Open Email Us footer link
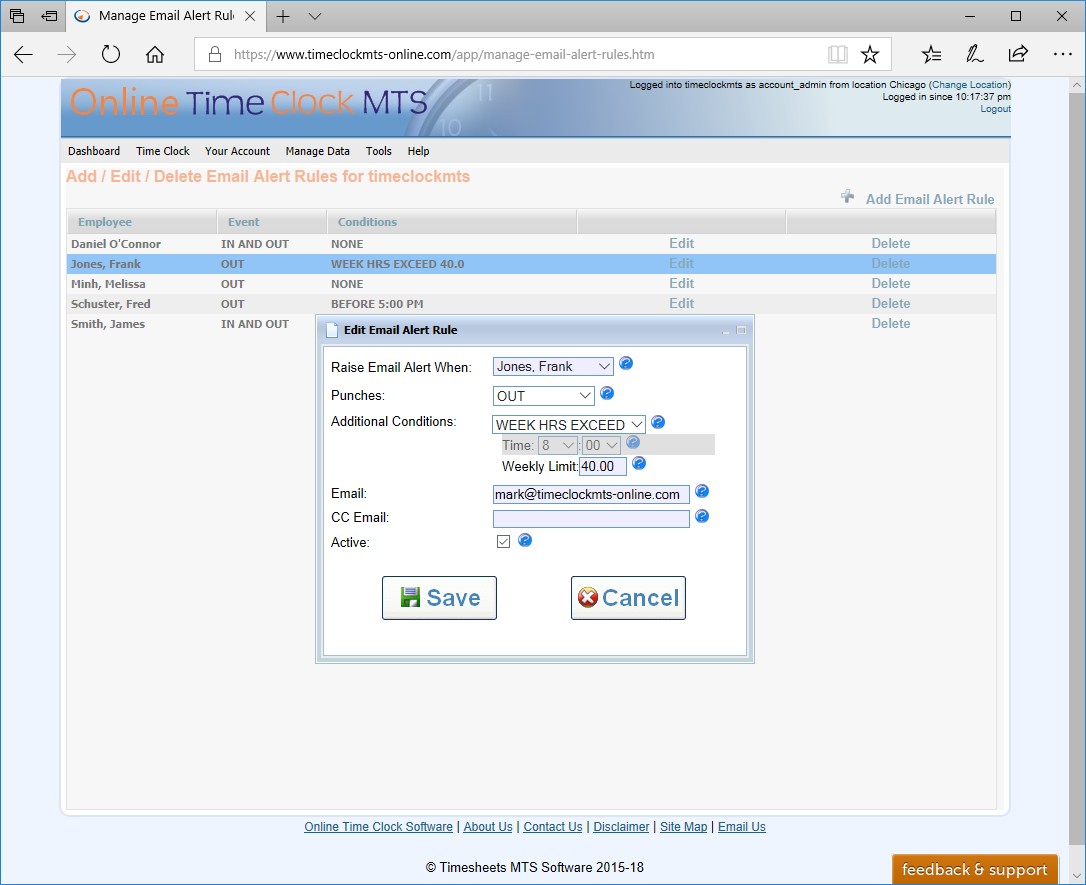This screenshot has height=885, width=1086. click(742, 827)
